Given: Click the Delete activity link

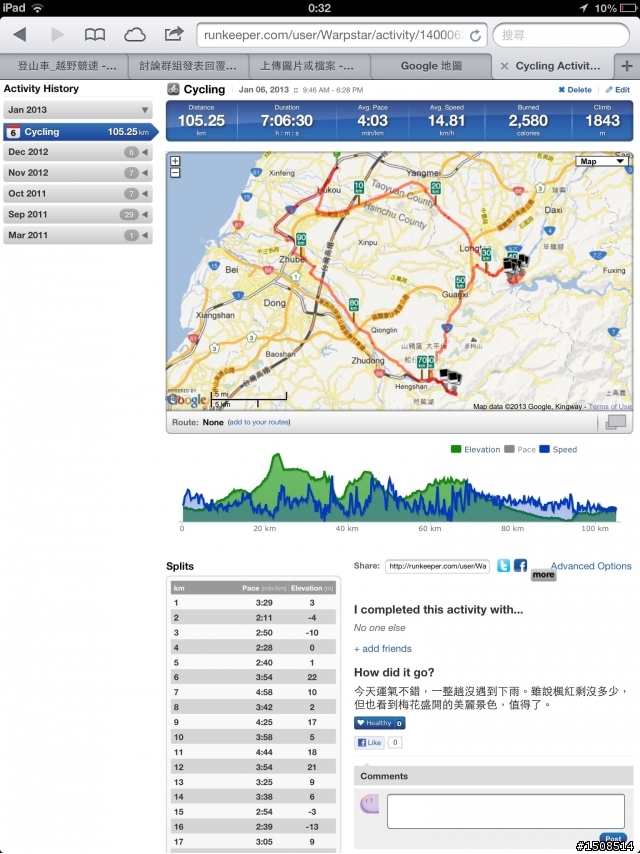Looking at the screenshot, I should click(x=575, y=90).
